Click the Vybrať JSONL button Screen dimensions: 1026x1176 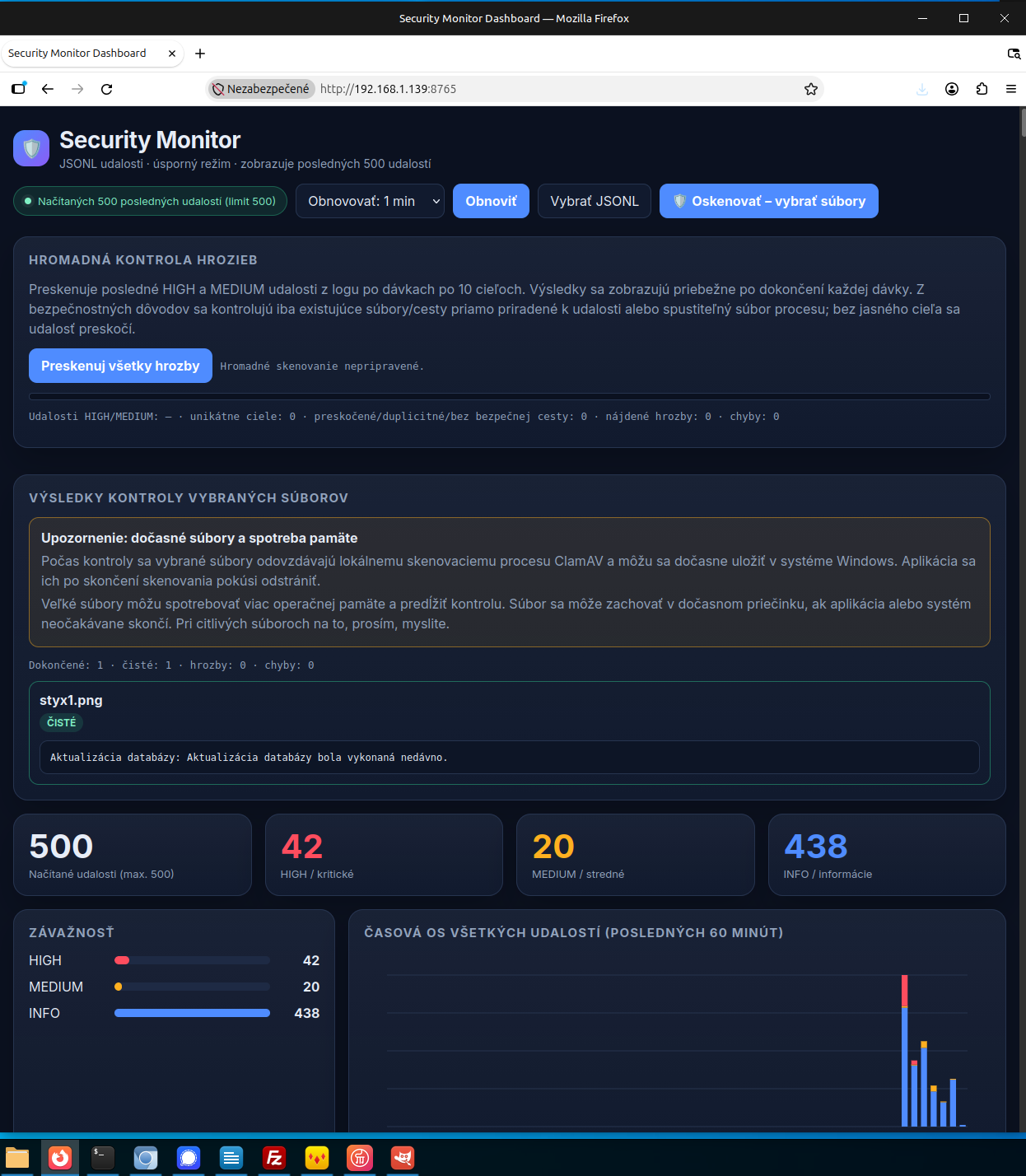(x=595, y=201)
